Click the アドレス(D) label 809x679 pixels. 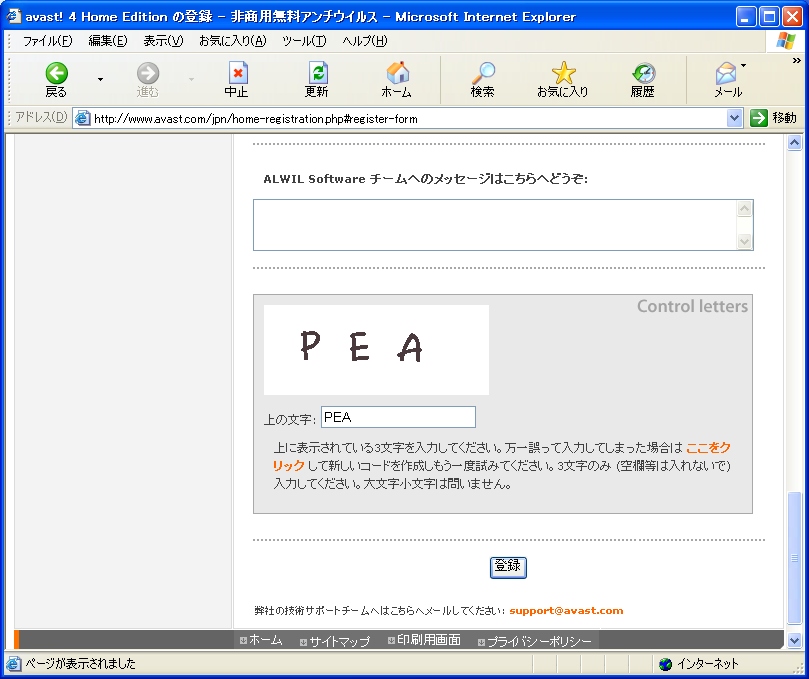click(41, 117)
